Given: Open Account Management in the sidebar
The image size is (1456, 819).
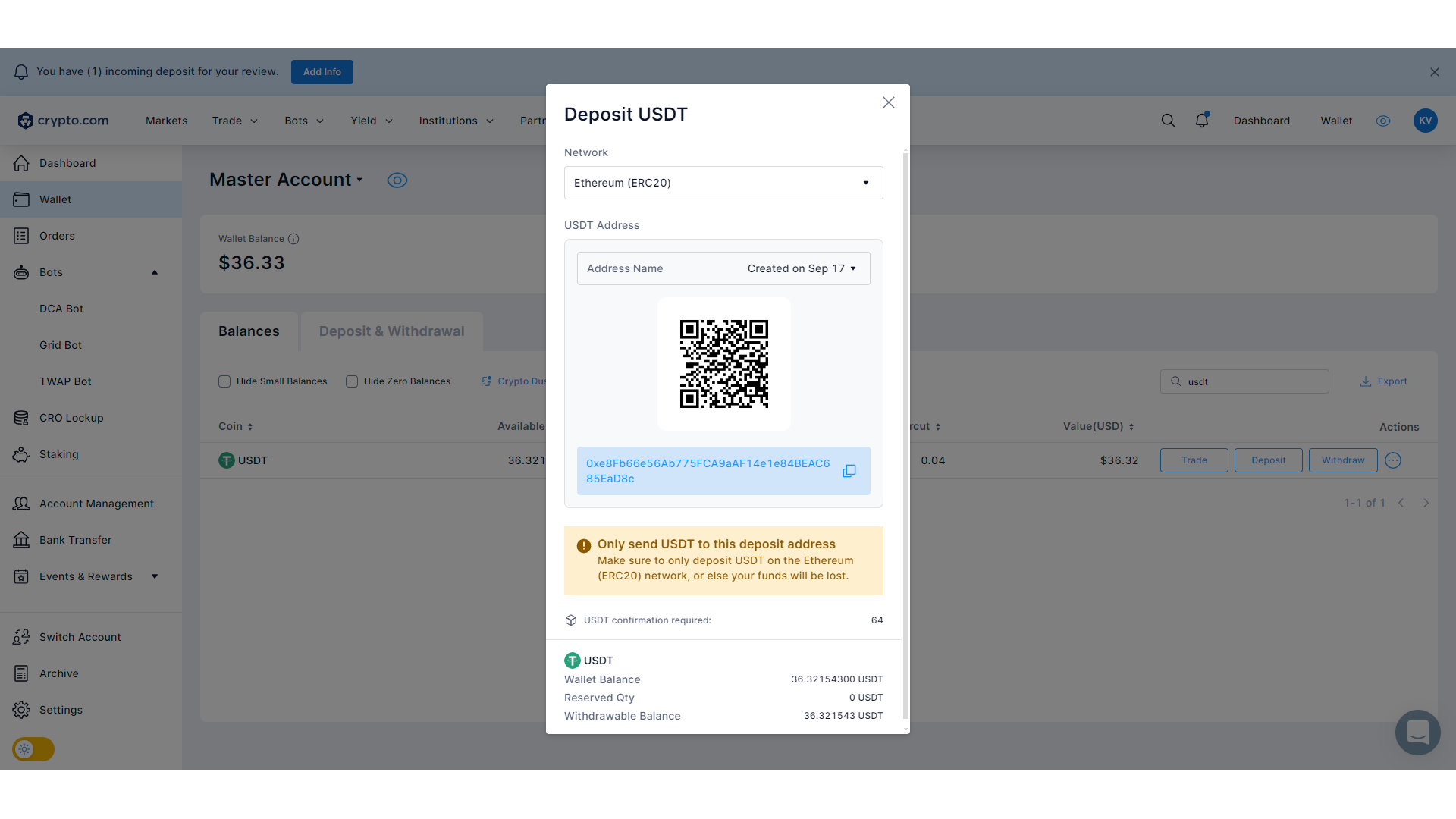Looking at the screenshot, I should (91, 504).
